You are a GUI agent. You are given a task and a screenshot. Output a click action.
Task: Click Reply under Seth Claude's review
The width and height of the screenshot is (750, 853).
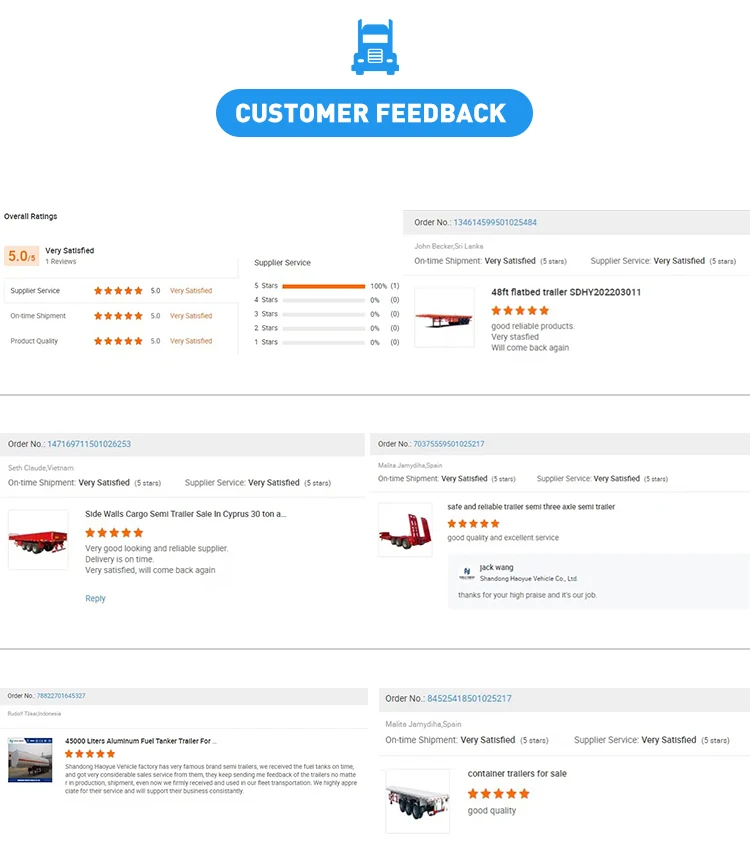tap(95, 598)
